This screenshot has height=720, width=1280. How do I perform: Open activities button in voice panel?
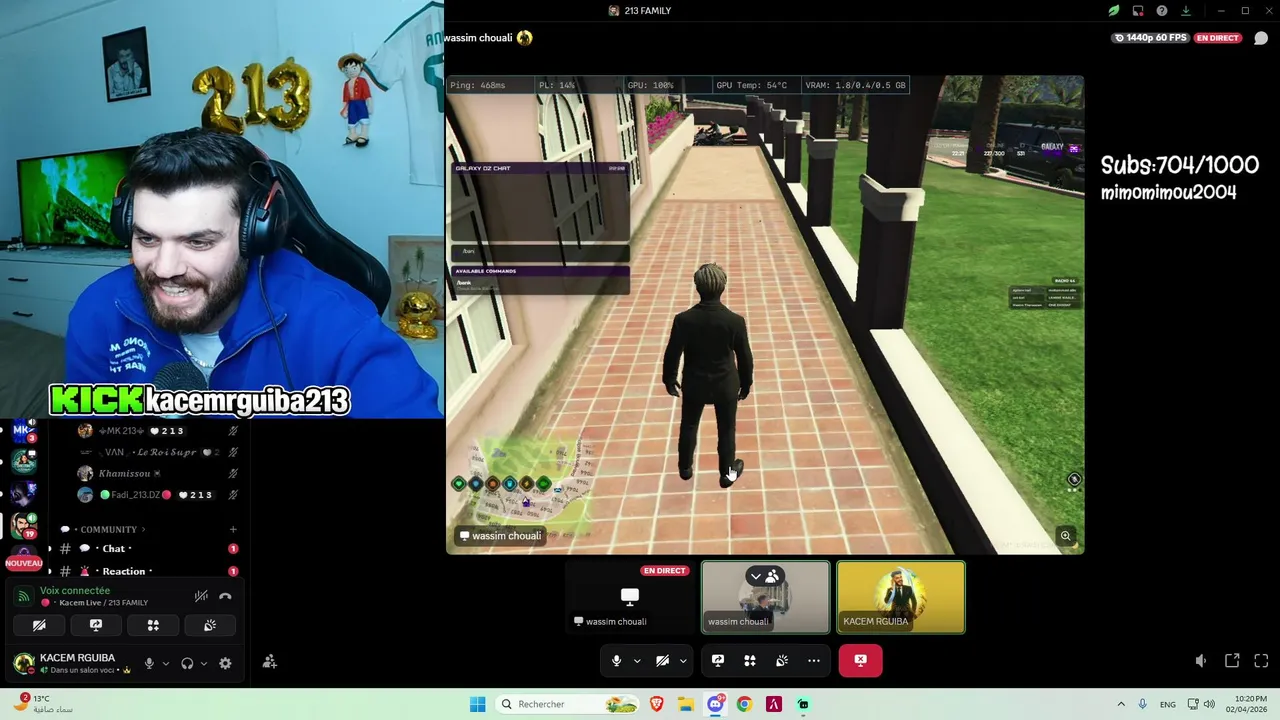(x=153, y=625)
